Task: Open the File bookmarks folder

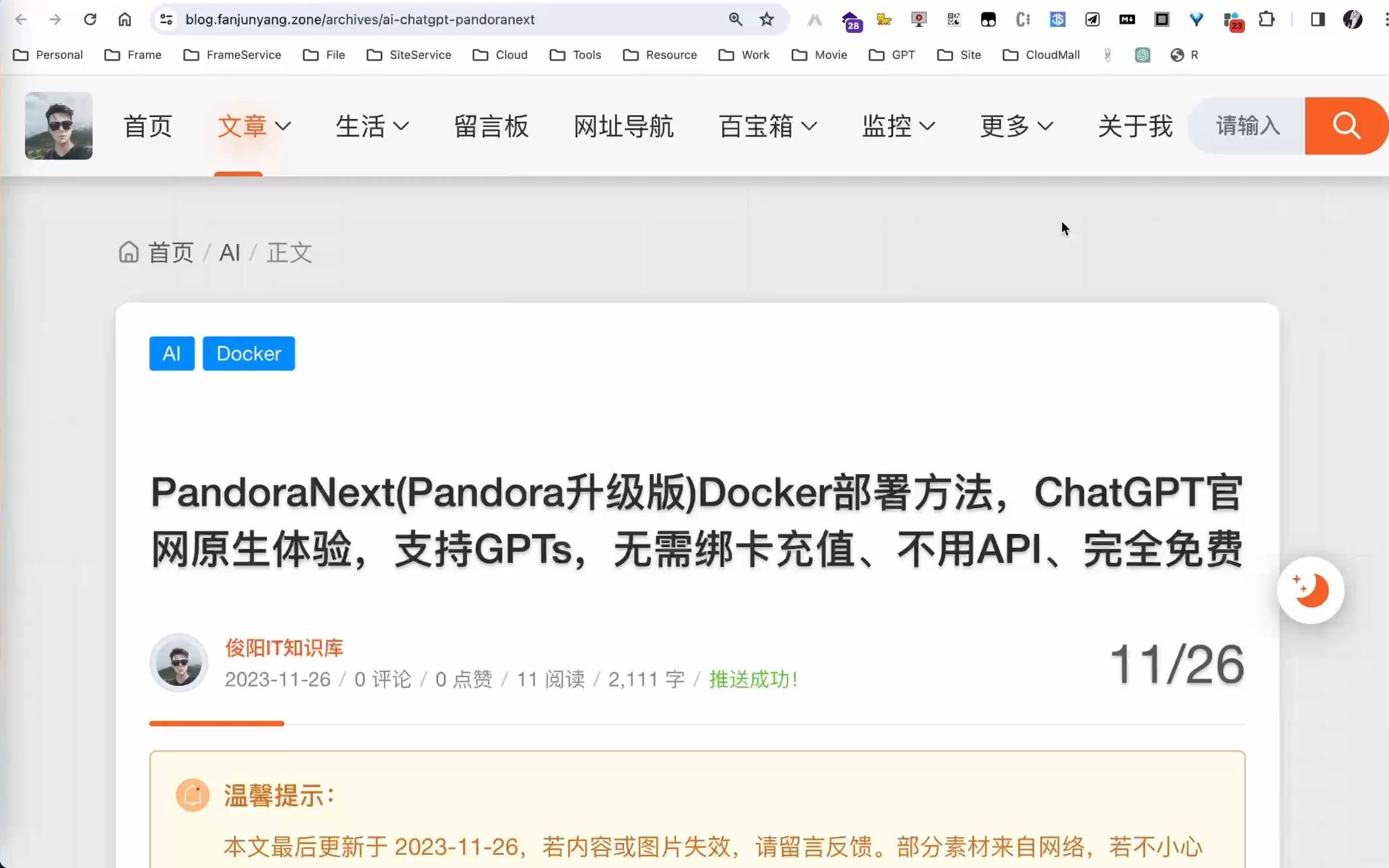Action: point(324,55)
